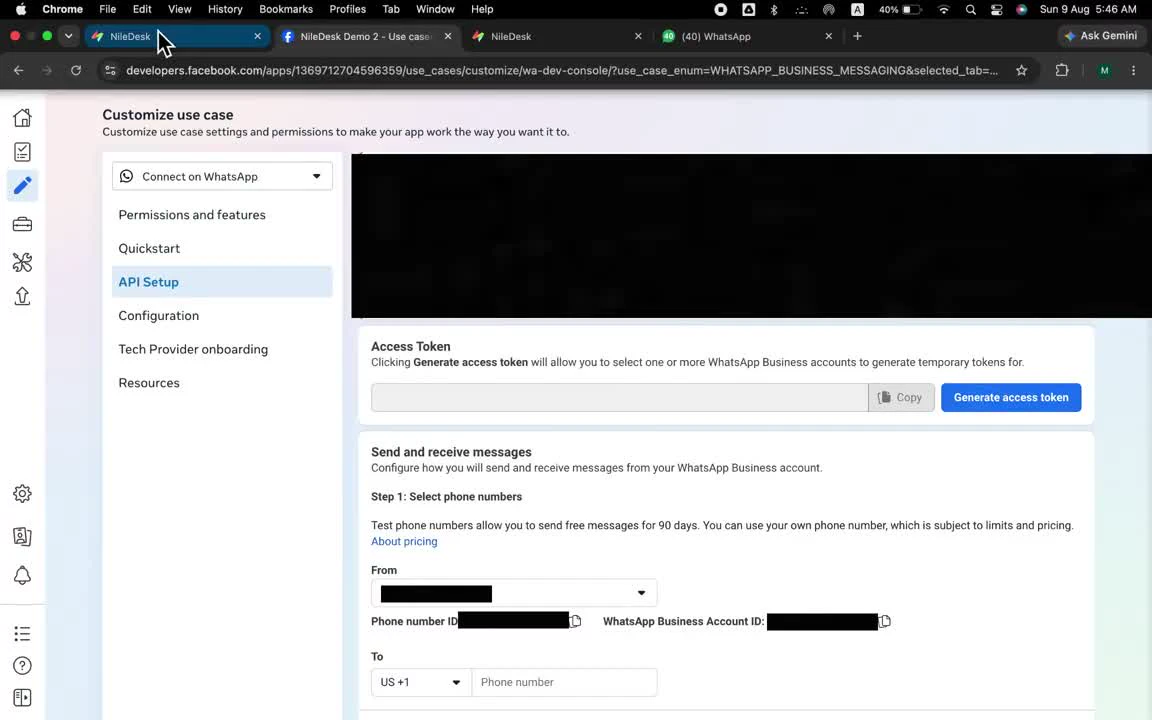Open the briefcase icon in left sidebar
The height and width of the screenshot is (720, 1152).
point(22,224)
